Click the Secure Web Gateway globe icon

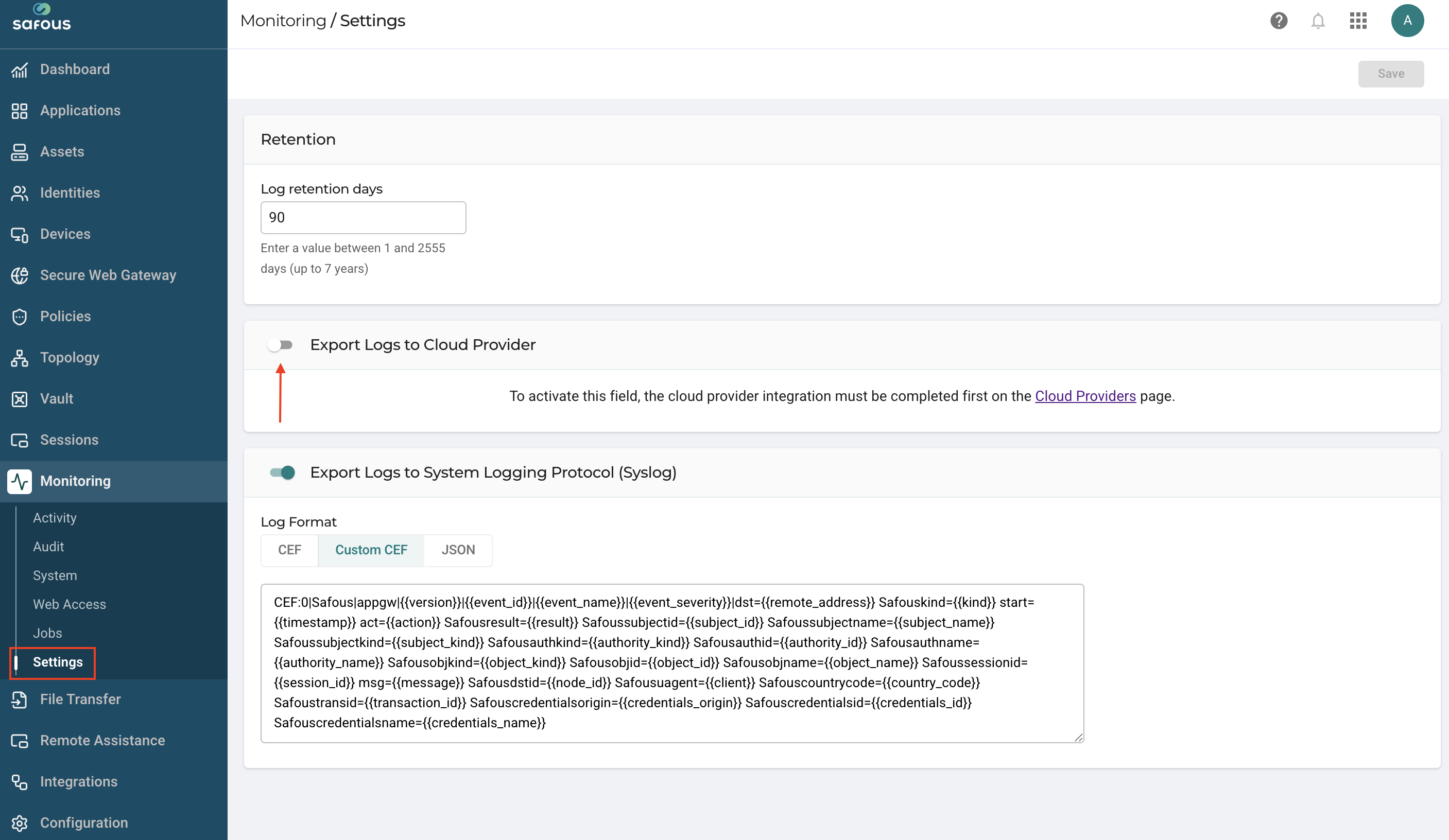20,275
